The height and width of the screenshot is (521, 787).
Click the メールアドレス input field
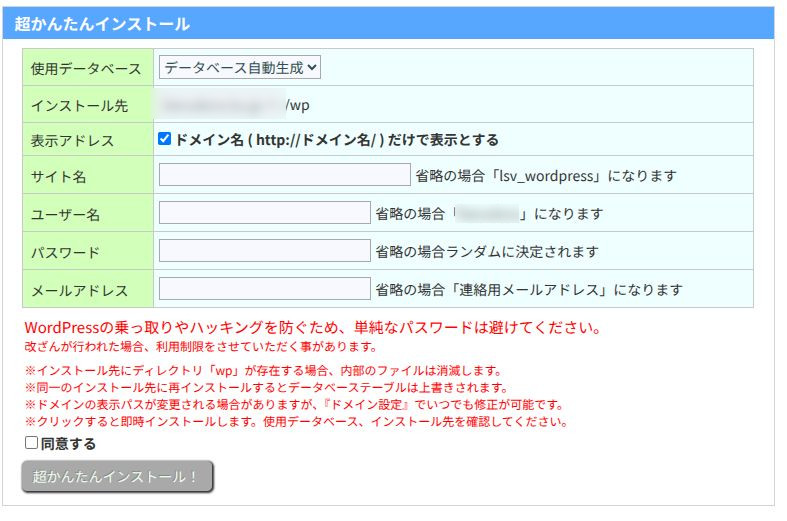pyautogui.click(x=265, y=289)
